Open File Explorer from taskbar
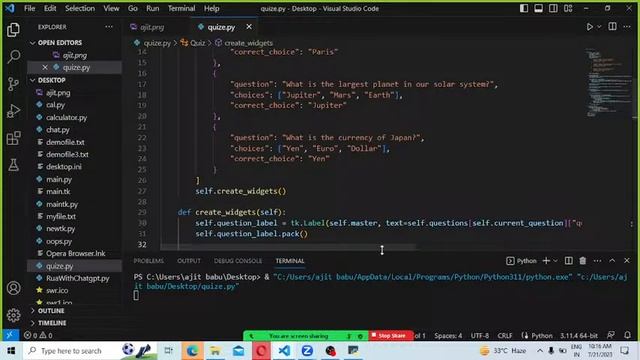 (215, 351)
